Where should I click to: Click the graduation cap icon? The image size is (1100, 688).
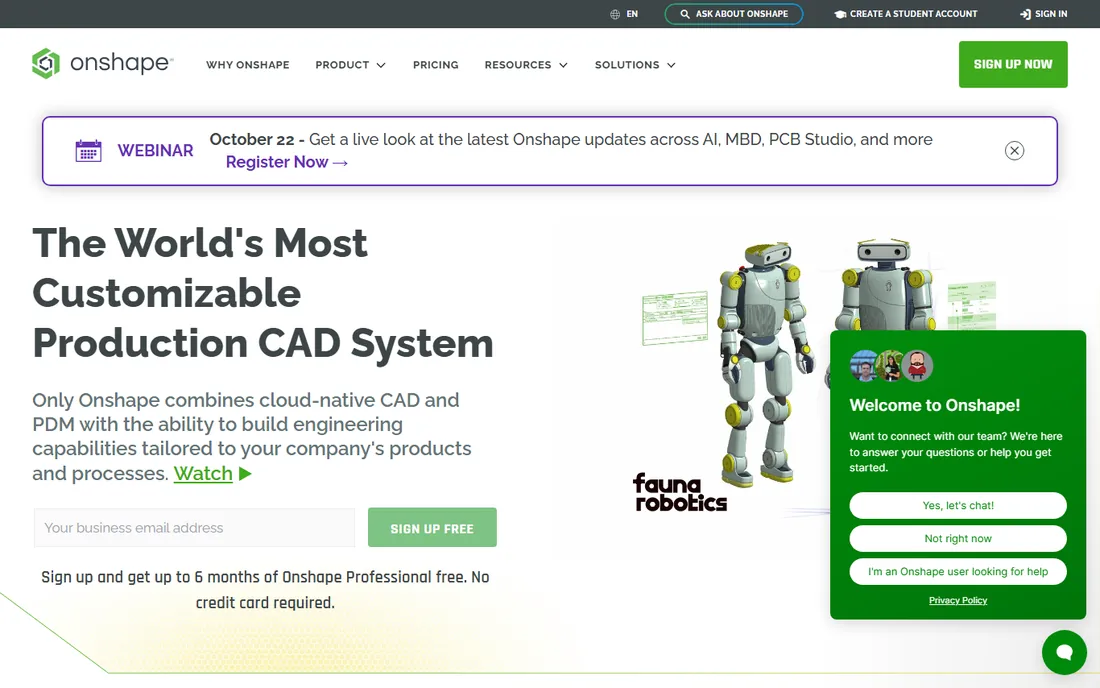pos(840,14)
